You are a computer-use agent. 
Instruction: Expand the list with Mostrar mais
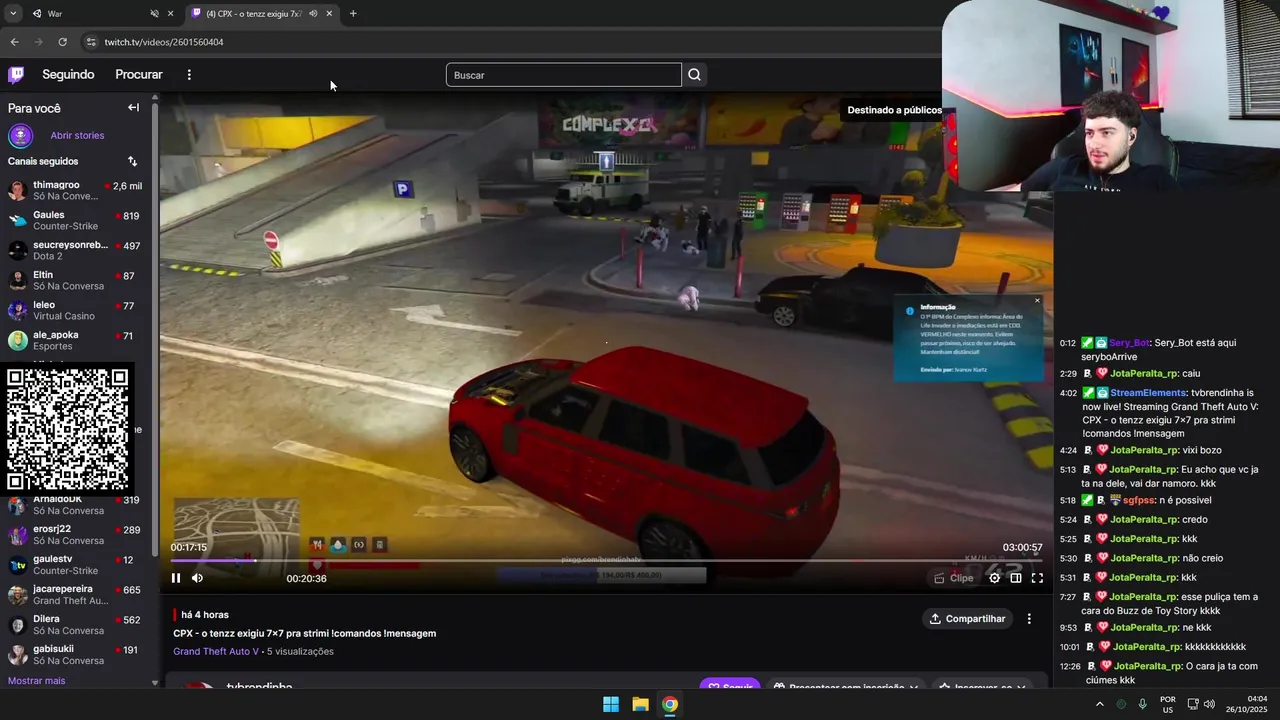pyautogui.click(x=37, y=681)
